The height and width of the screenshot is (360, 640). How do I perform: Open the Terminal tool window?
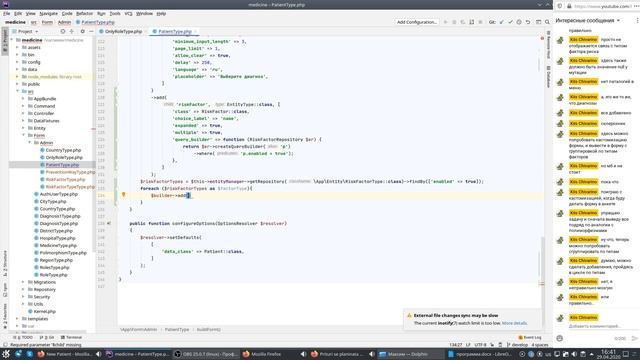click(x=71, y=338)
